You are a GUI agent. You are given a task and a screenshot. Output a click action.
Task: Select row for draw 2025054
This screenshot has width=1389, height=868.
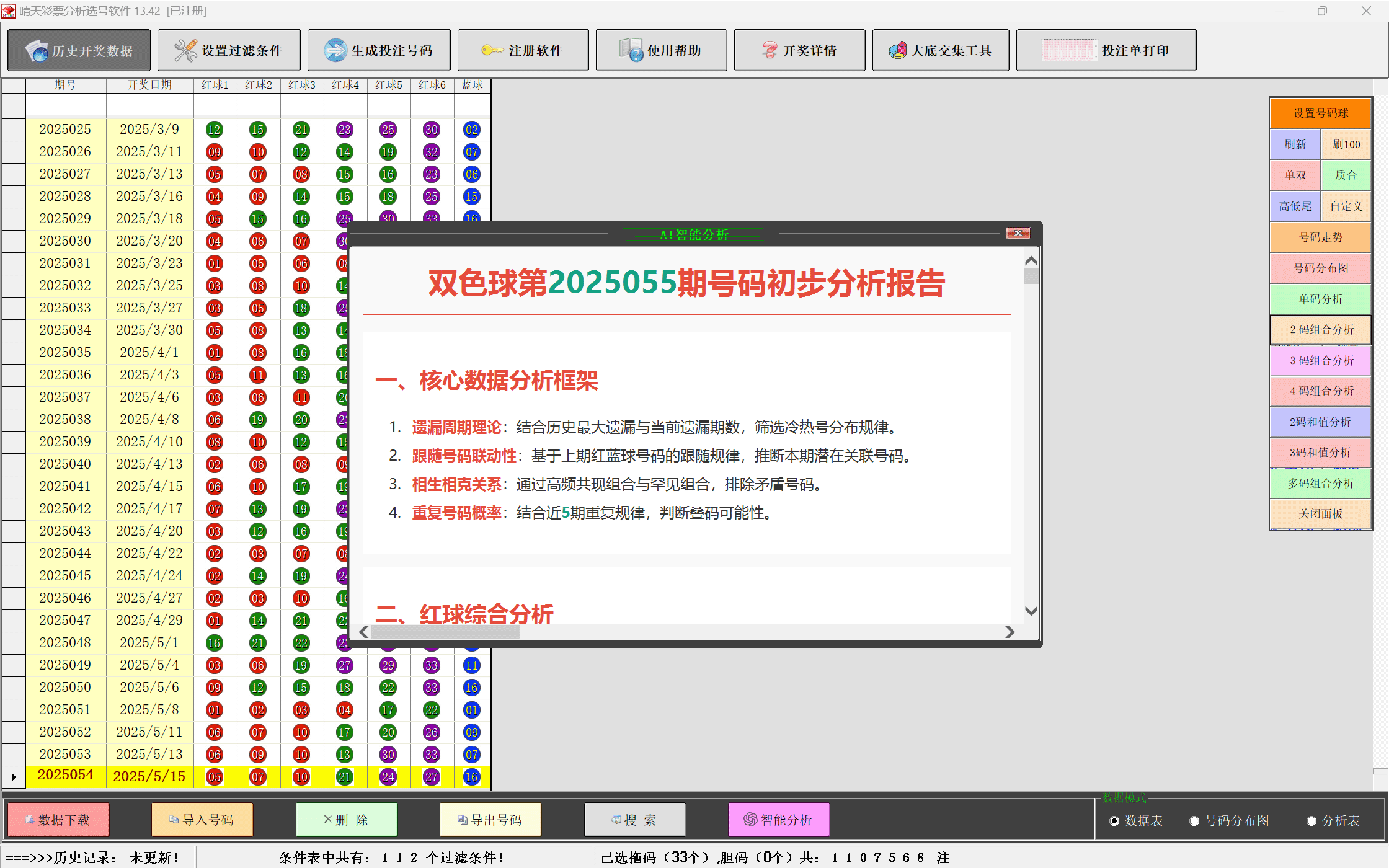click(x=65, y=775)
